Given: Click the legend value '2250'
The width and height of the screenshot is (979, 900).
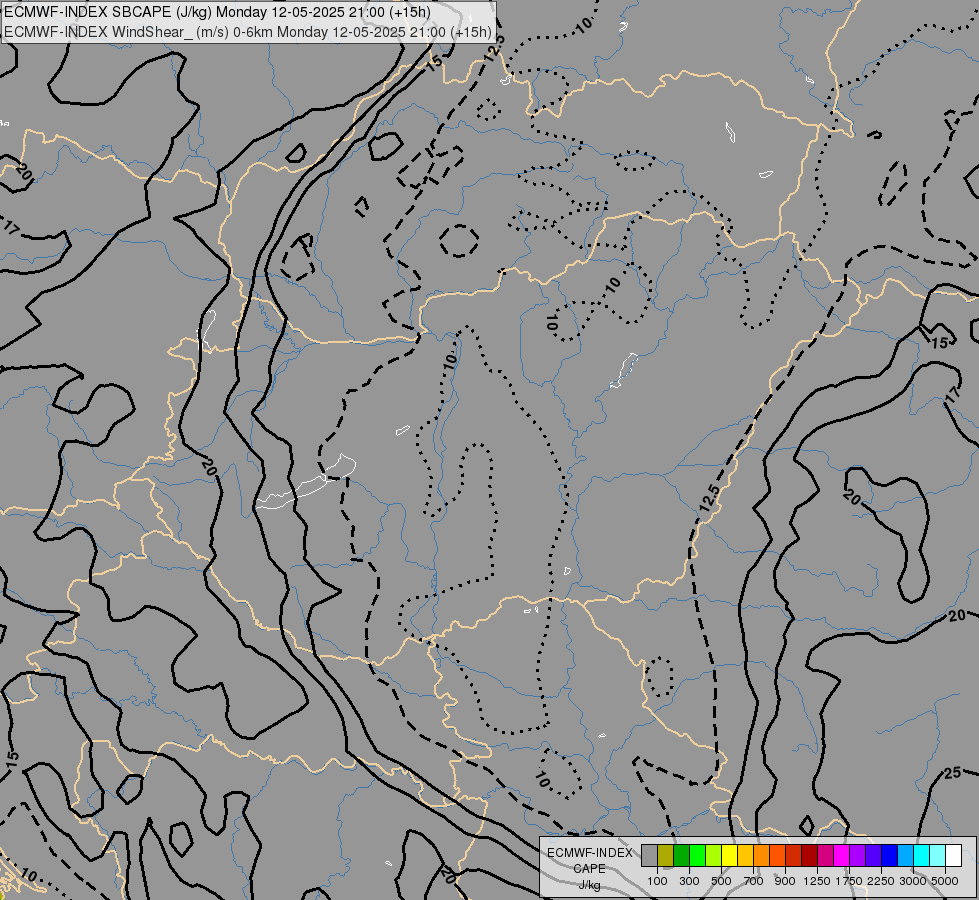Looking at the screenshot, I should (881, 881).
